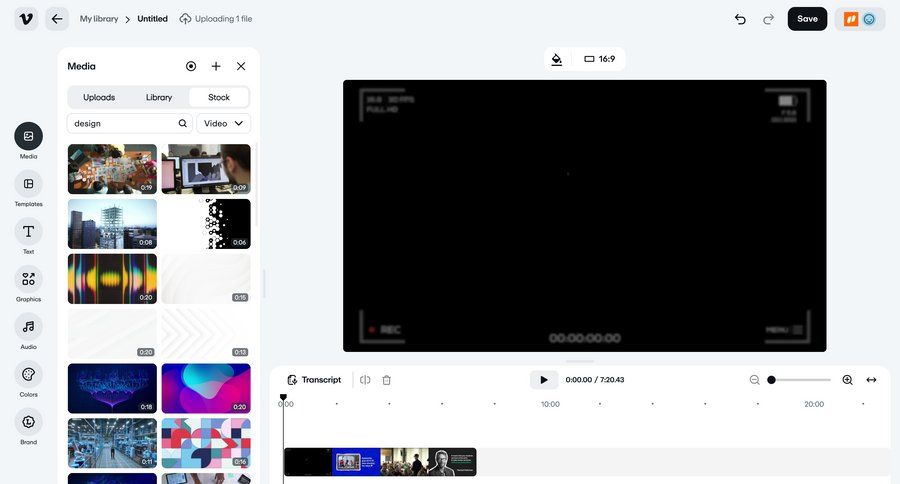Open the My library breadcrumb

pyautogui.click(x=99, y=19)
